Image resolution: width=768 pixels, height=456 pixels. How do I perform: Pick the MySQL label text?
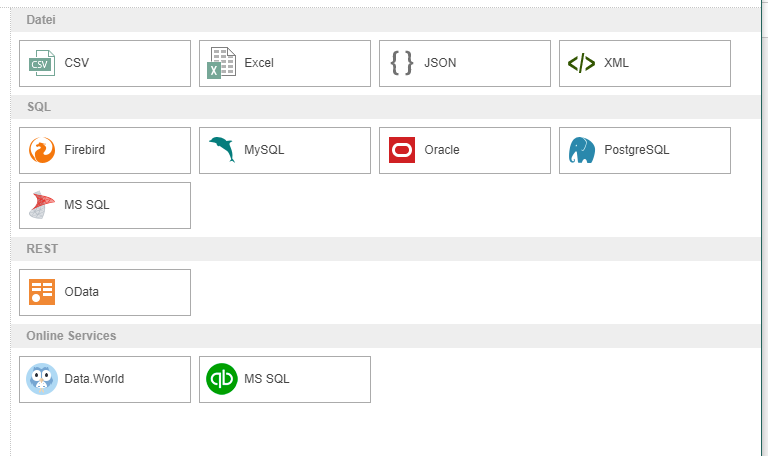tap(264, 150)
